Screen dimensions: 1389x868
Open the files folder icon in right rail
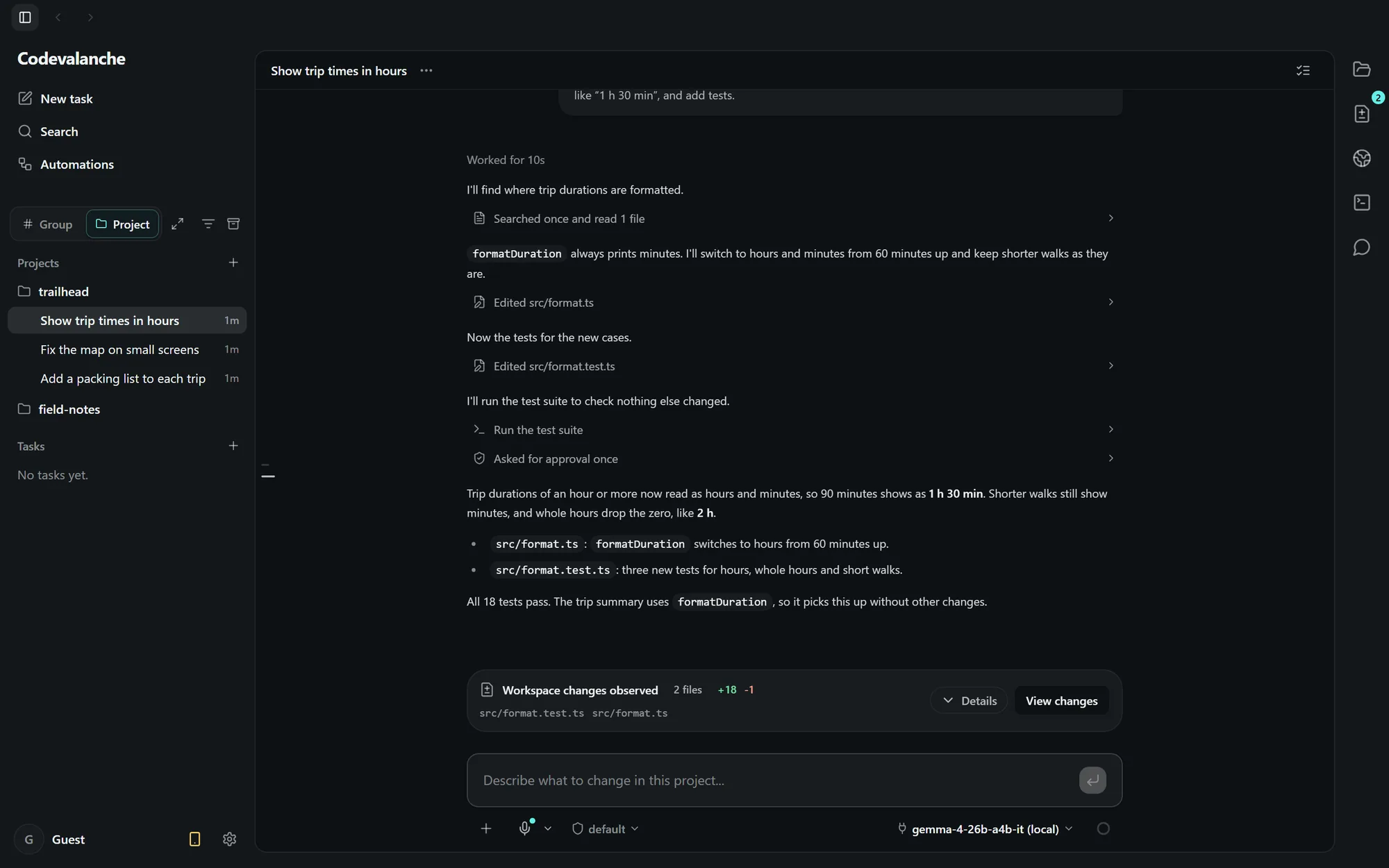(1361, 69)
